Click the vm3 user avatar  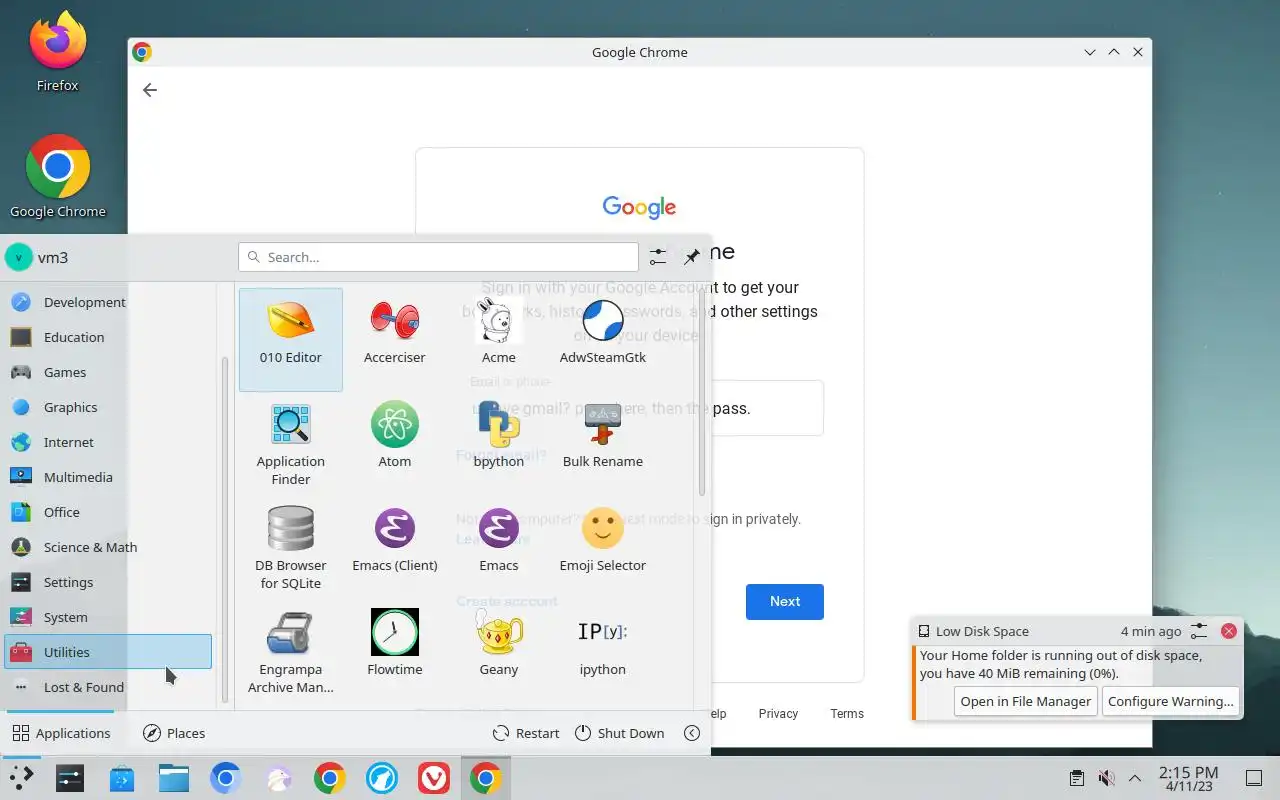click(18, 257)
